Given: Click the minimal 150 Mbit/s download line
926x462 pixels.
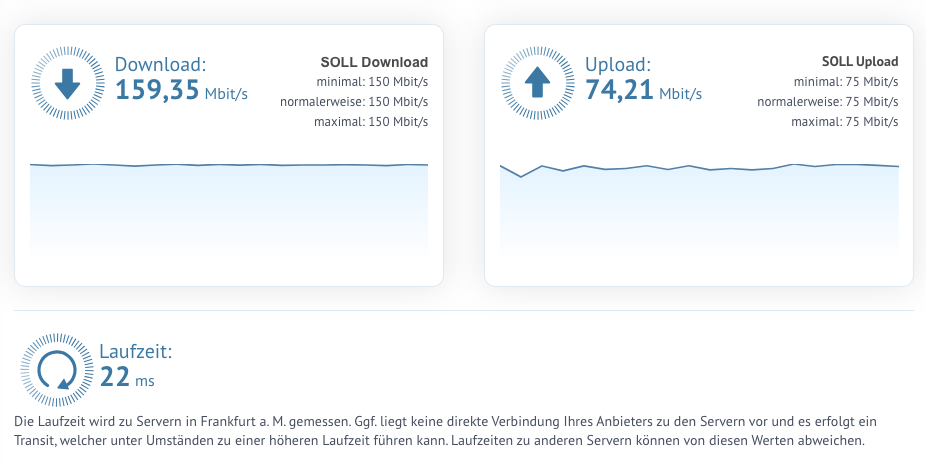Looking at the screenshot, I should tap(371, 82).
